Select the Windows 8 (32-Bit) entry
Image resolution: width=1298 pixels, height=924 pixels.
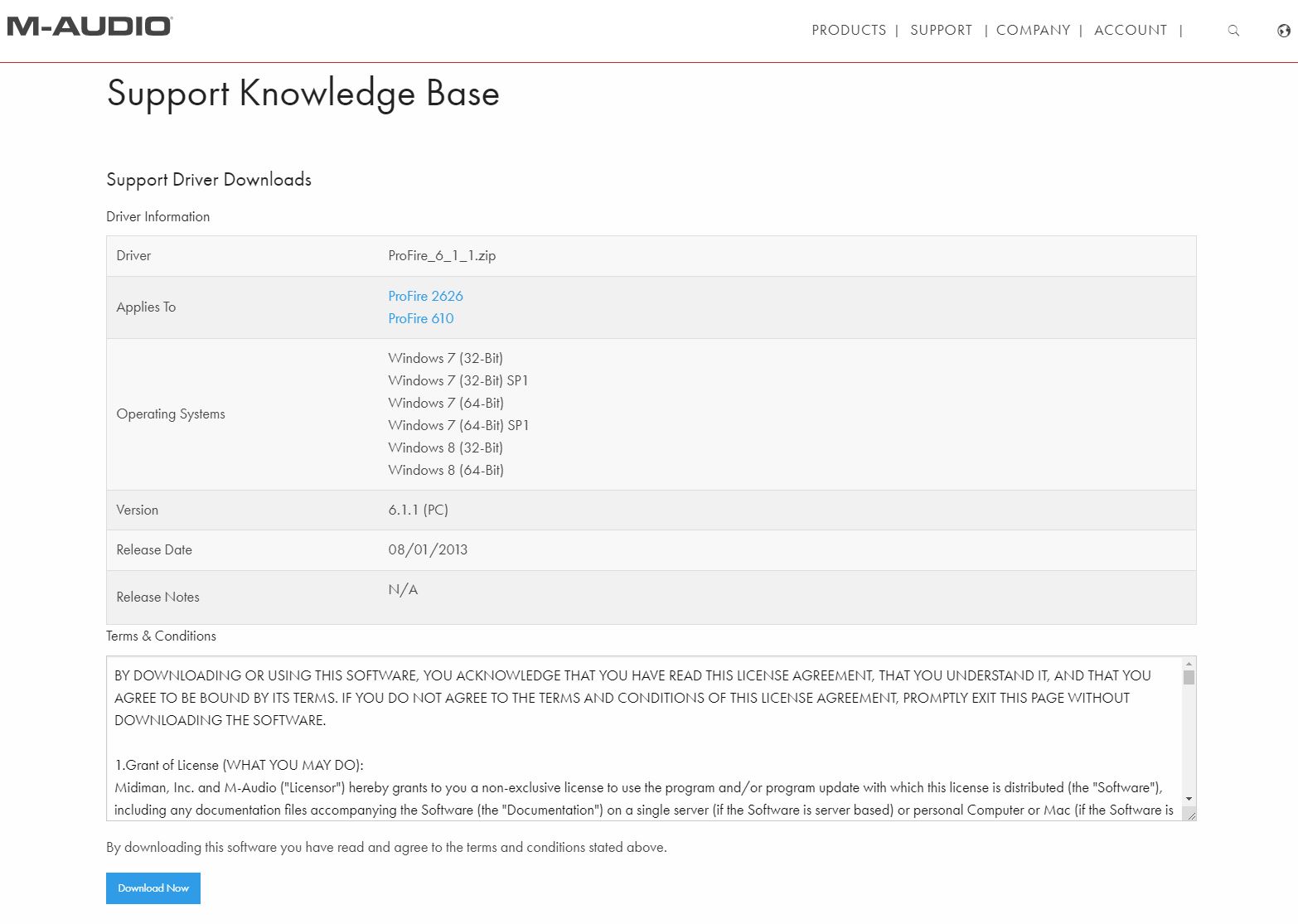point(446,447)
